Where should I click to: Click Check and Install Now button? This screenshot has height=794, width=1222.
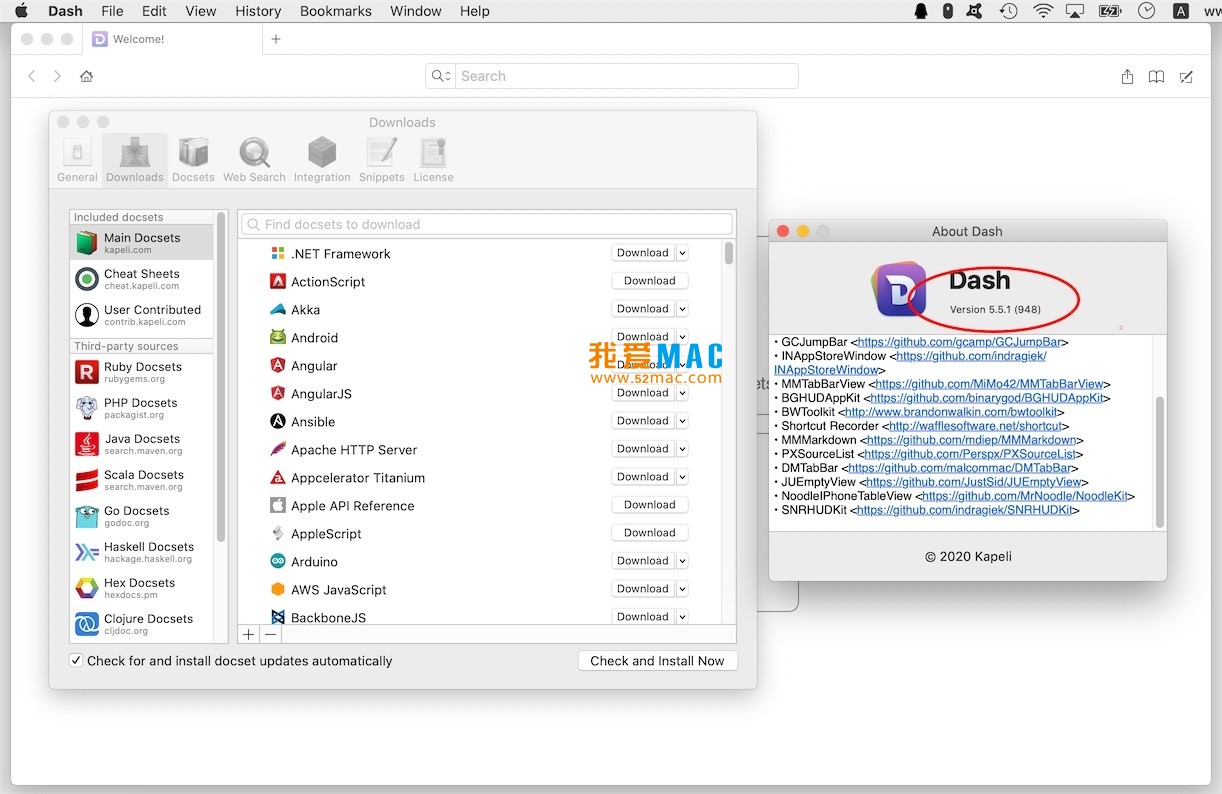pos(657,661)
